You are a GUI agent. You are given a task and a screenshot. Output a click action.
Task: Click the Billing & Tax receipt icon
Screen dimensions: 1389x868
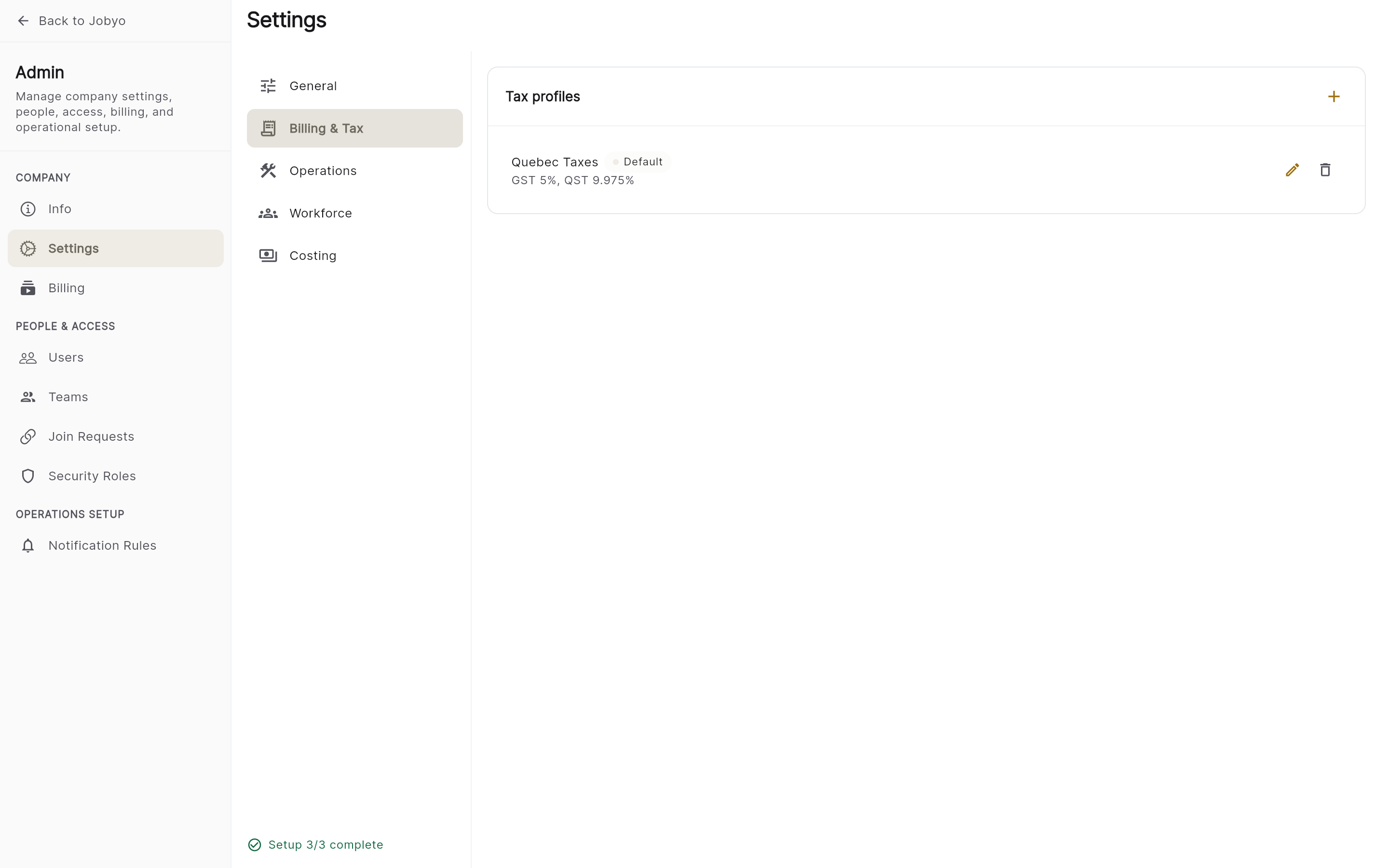[268, 129]
